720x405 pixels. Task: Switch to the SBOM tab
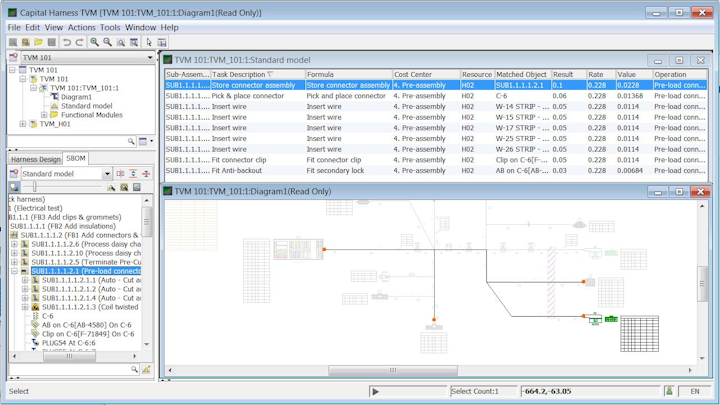click(x=76, y=158)
